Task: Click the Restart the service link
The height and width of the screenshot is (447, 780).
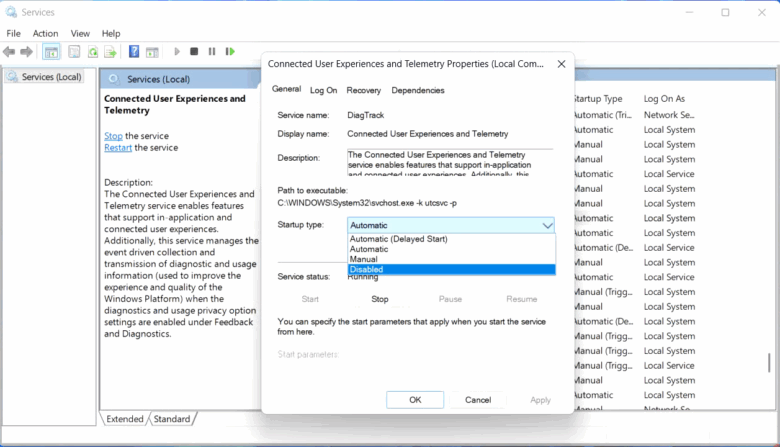Action: 118,148
